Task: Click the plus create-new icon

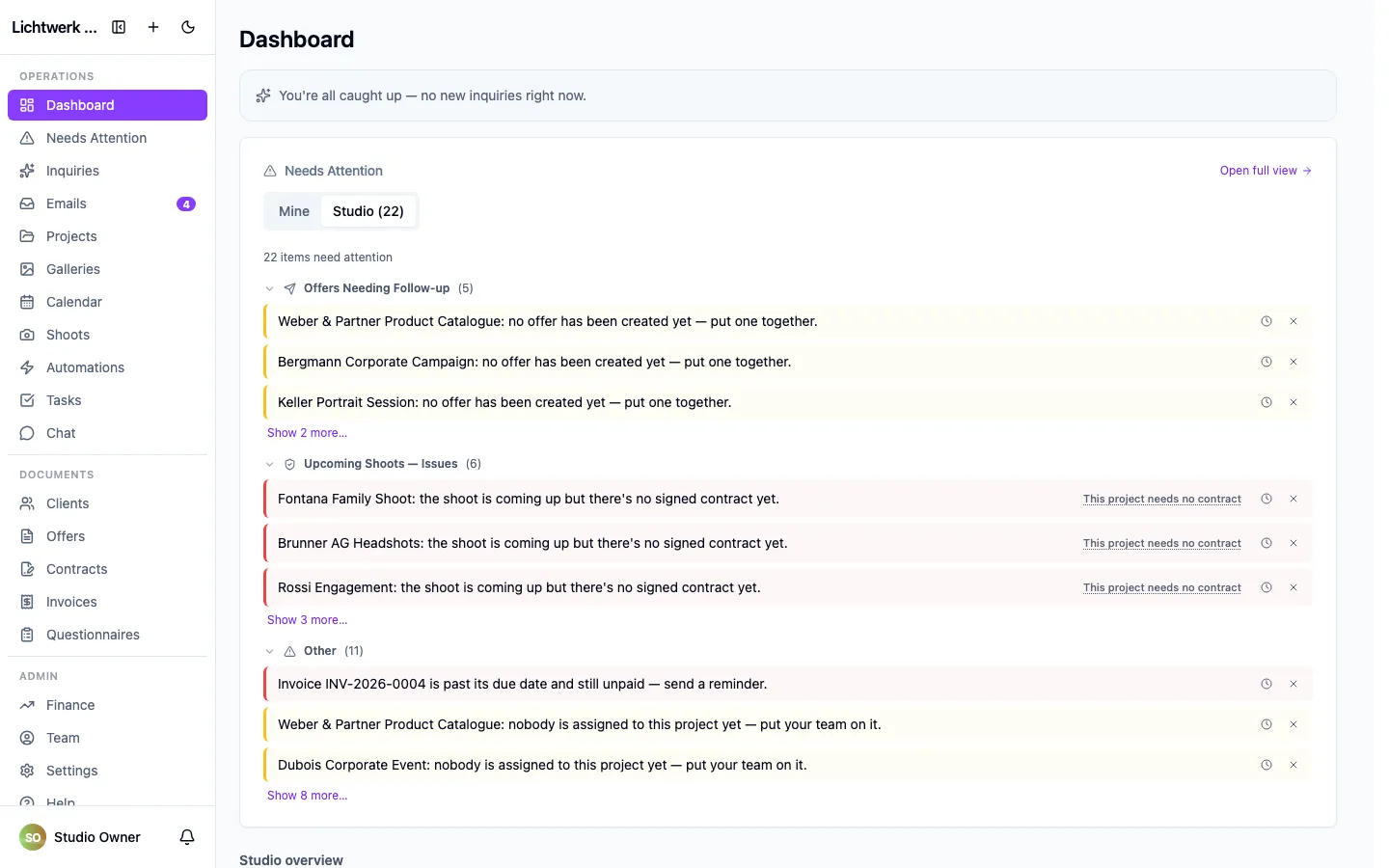Action: 153,27
